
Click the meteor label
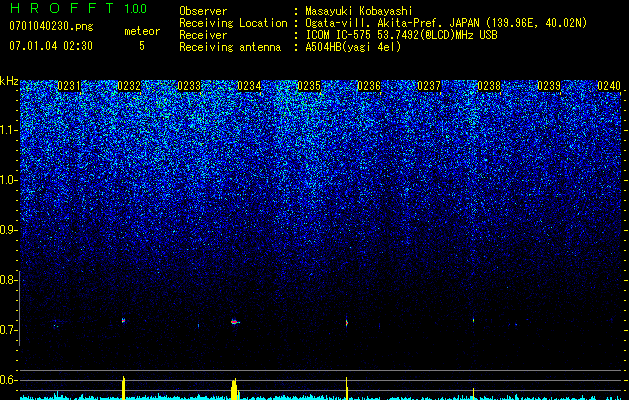[142, 31]
